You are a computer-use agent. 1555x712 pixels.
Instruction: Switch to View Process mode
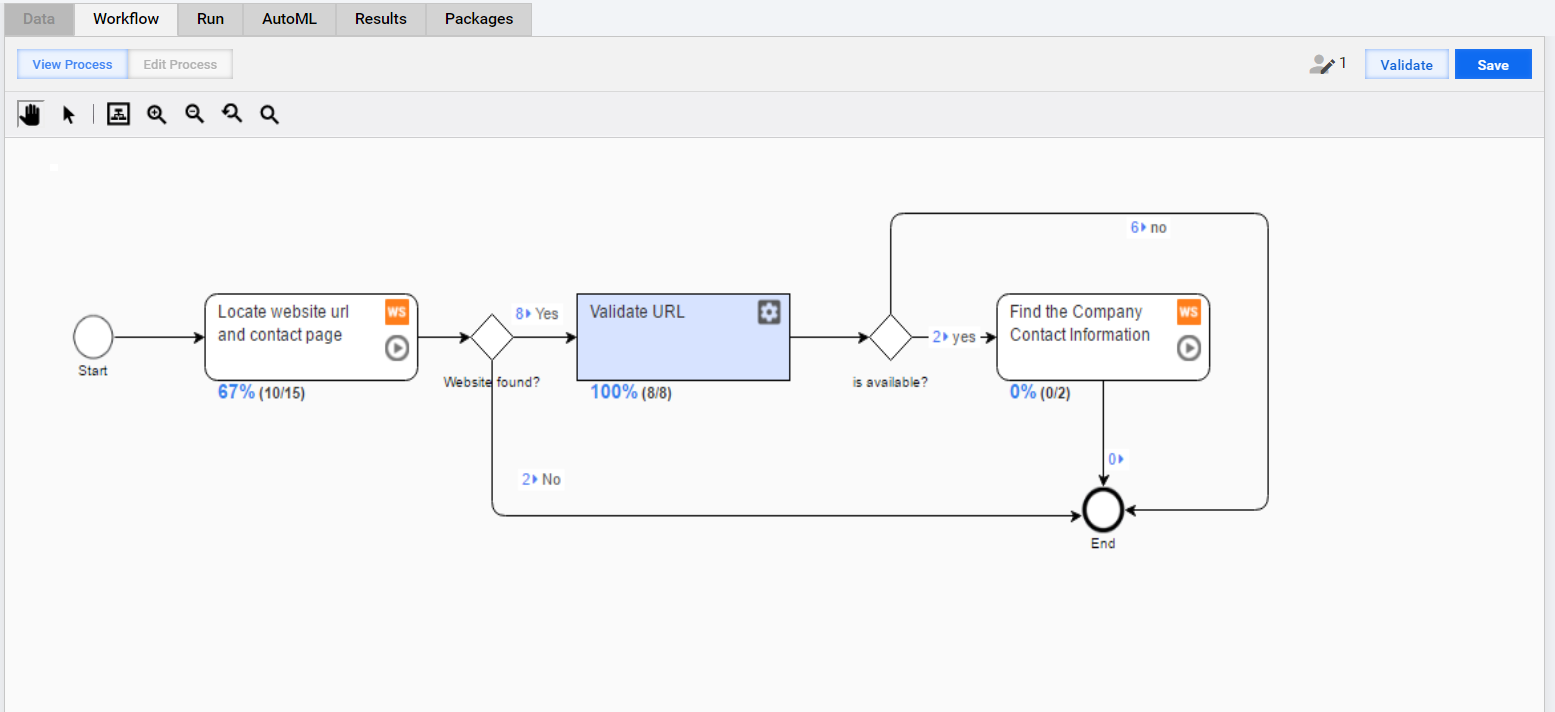[73, 64]
